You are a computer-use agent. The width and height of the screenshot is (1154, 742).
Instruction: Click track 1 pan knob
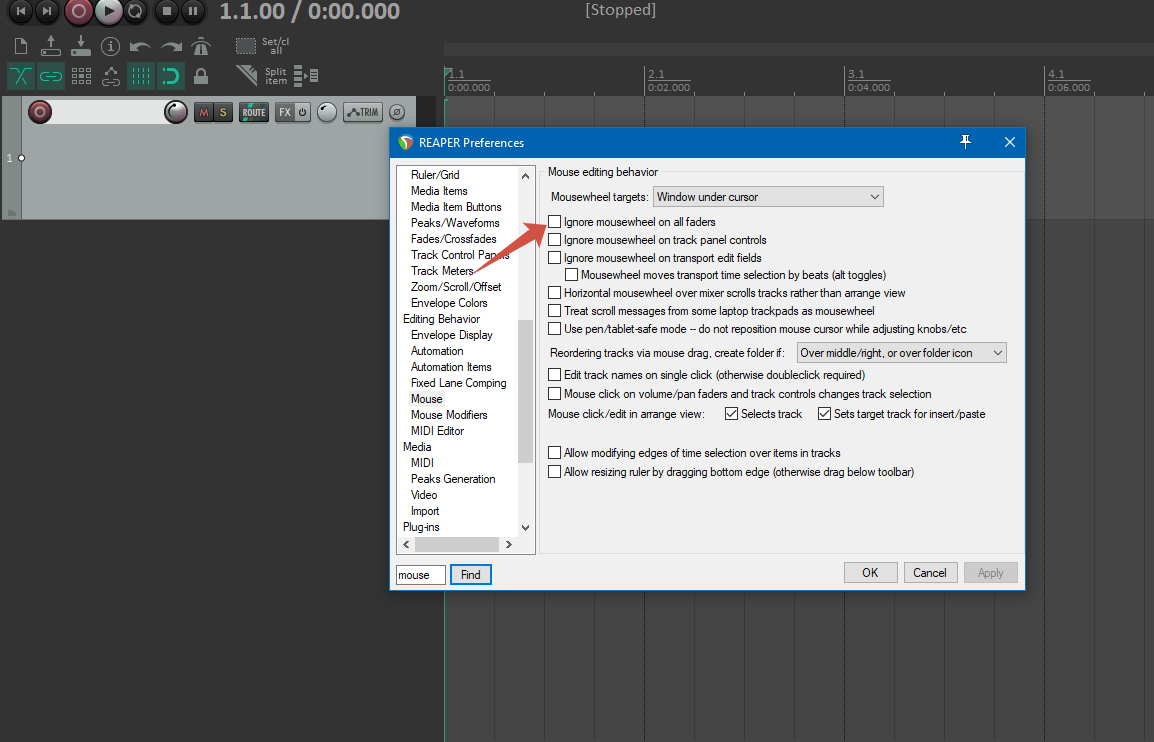327,112
